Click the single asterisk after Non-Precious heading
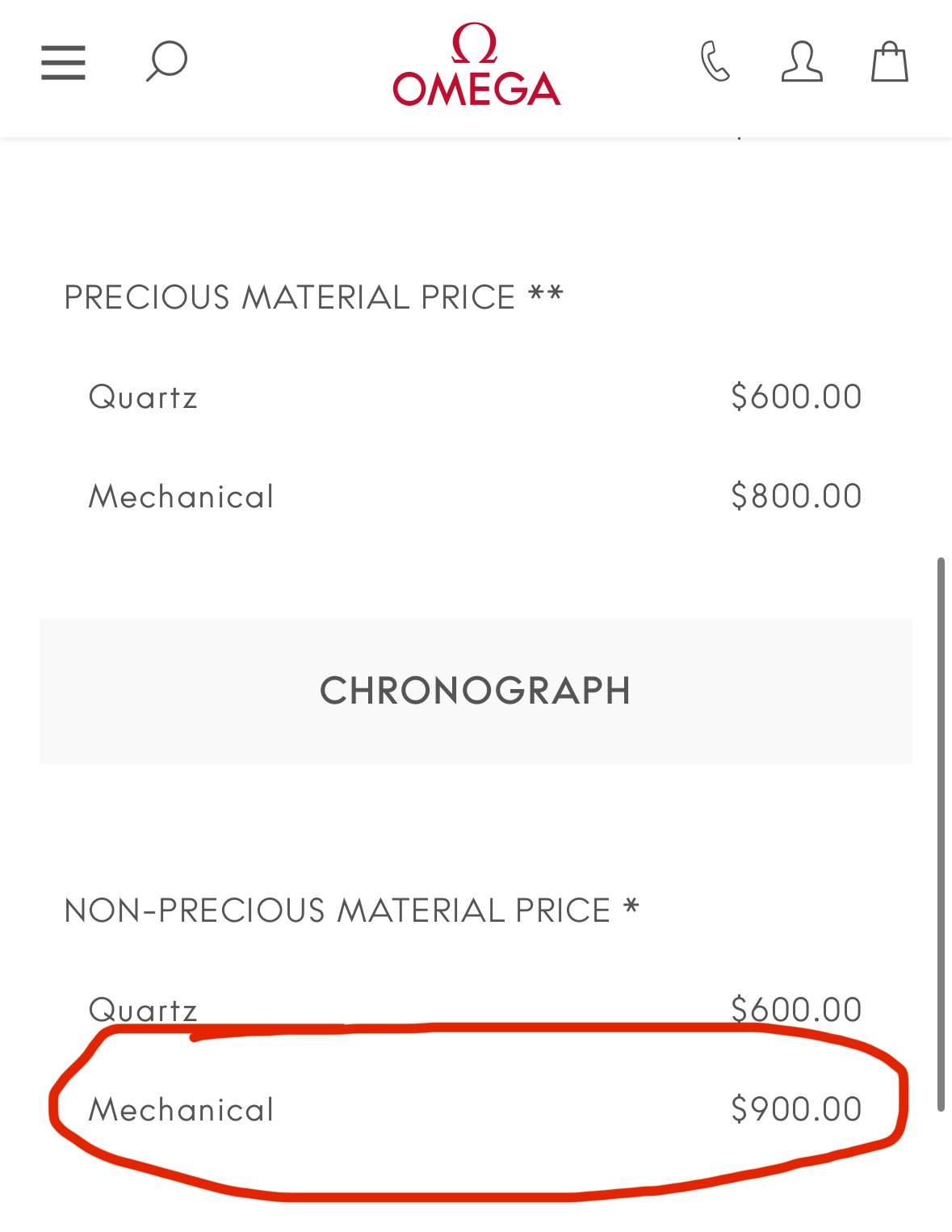This screenshot has height=1232, width=952. (x=631, y=906)
